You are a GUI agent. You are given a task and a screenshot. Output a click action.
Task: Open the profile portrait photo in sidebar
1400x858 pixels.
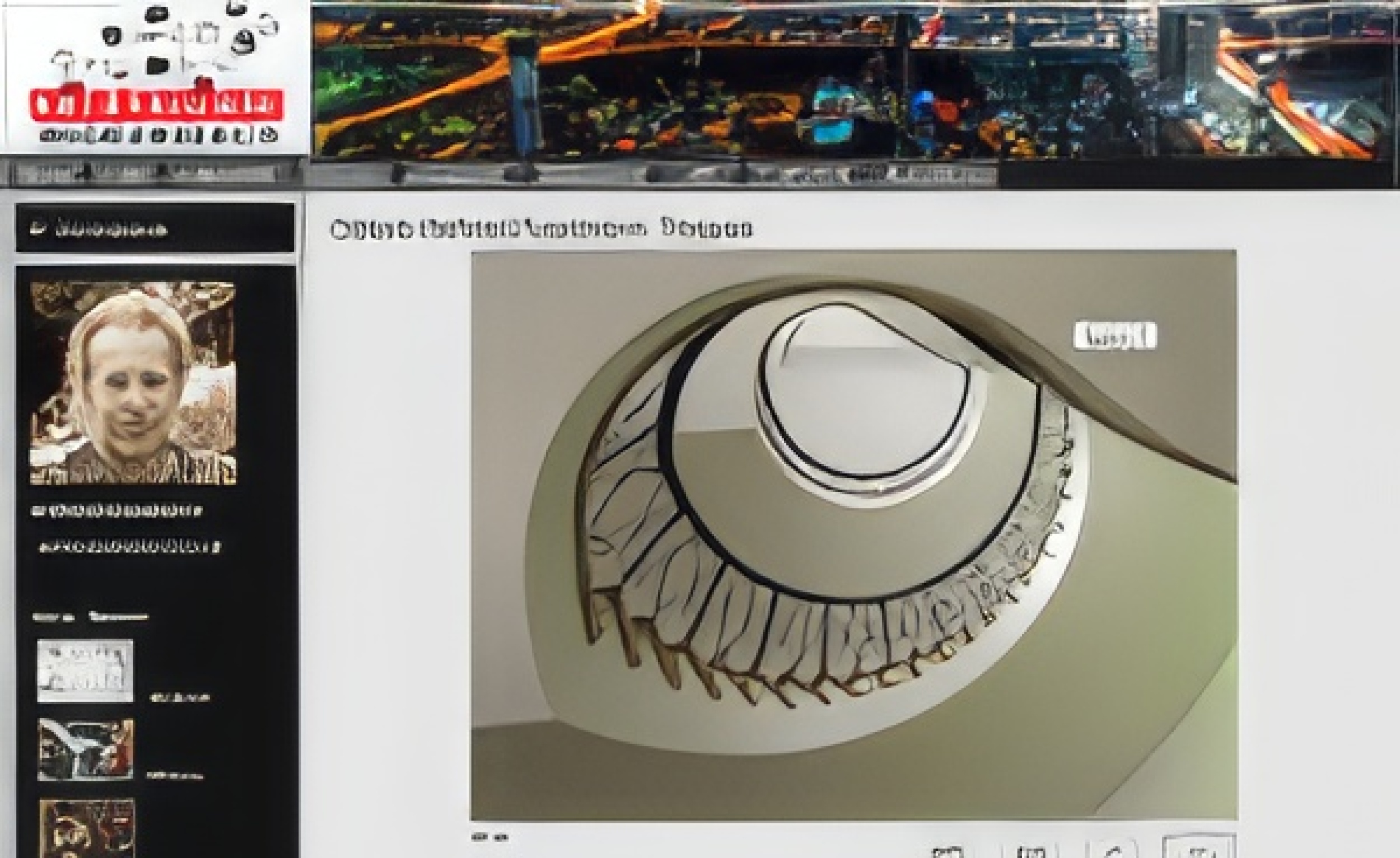[133, 383]
